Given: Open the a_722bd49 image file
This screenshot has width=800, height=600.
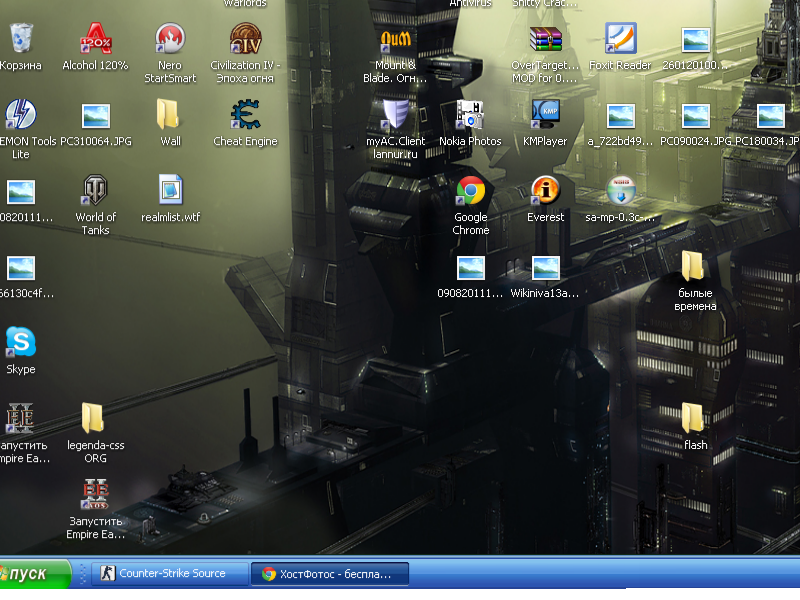Looking at the screenshot, I should coord(620,116).
